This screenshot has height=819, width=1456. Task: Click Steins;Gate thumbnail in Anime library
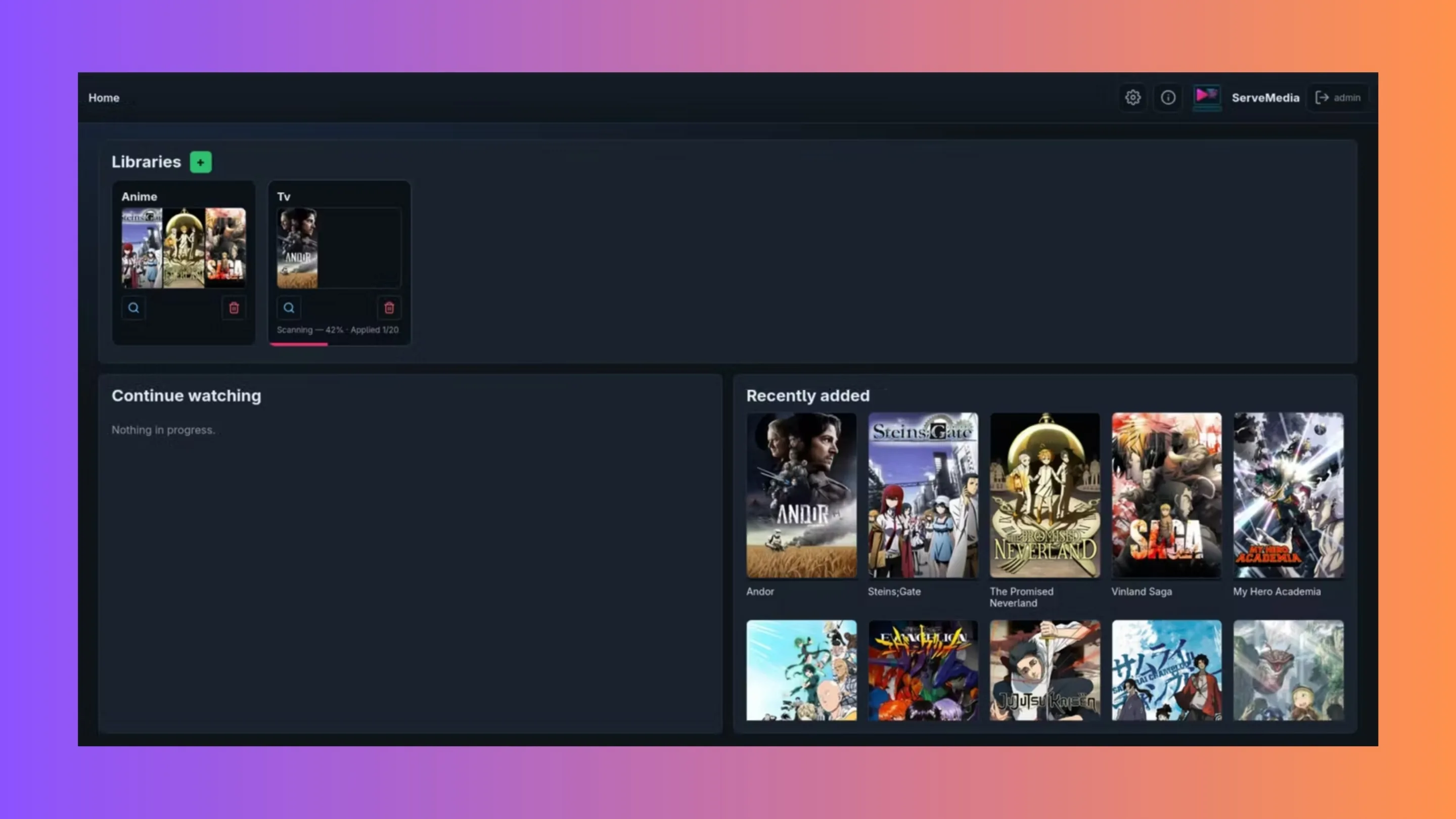pos(142,248)
